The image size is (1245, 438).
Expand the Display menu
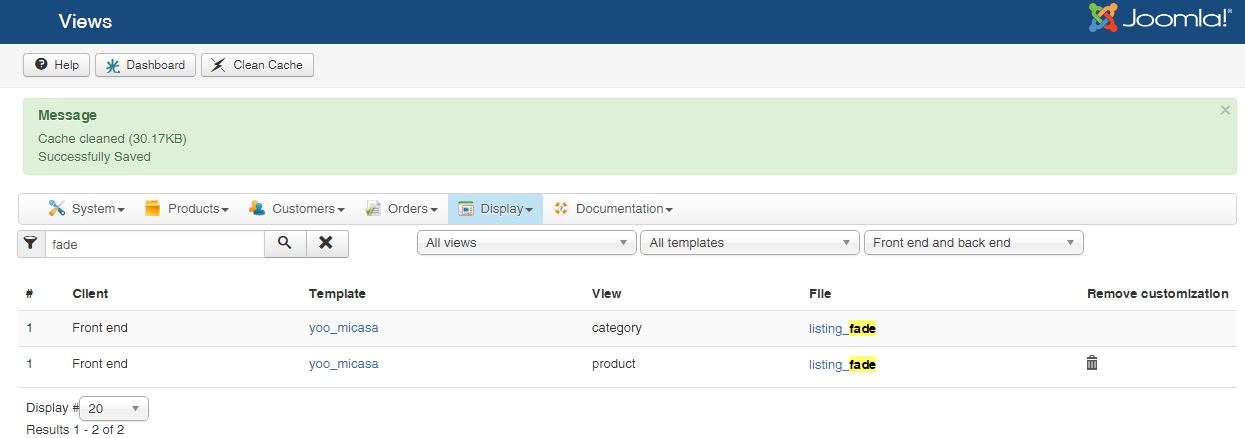point(496,209)
